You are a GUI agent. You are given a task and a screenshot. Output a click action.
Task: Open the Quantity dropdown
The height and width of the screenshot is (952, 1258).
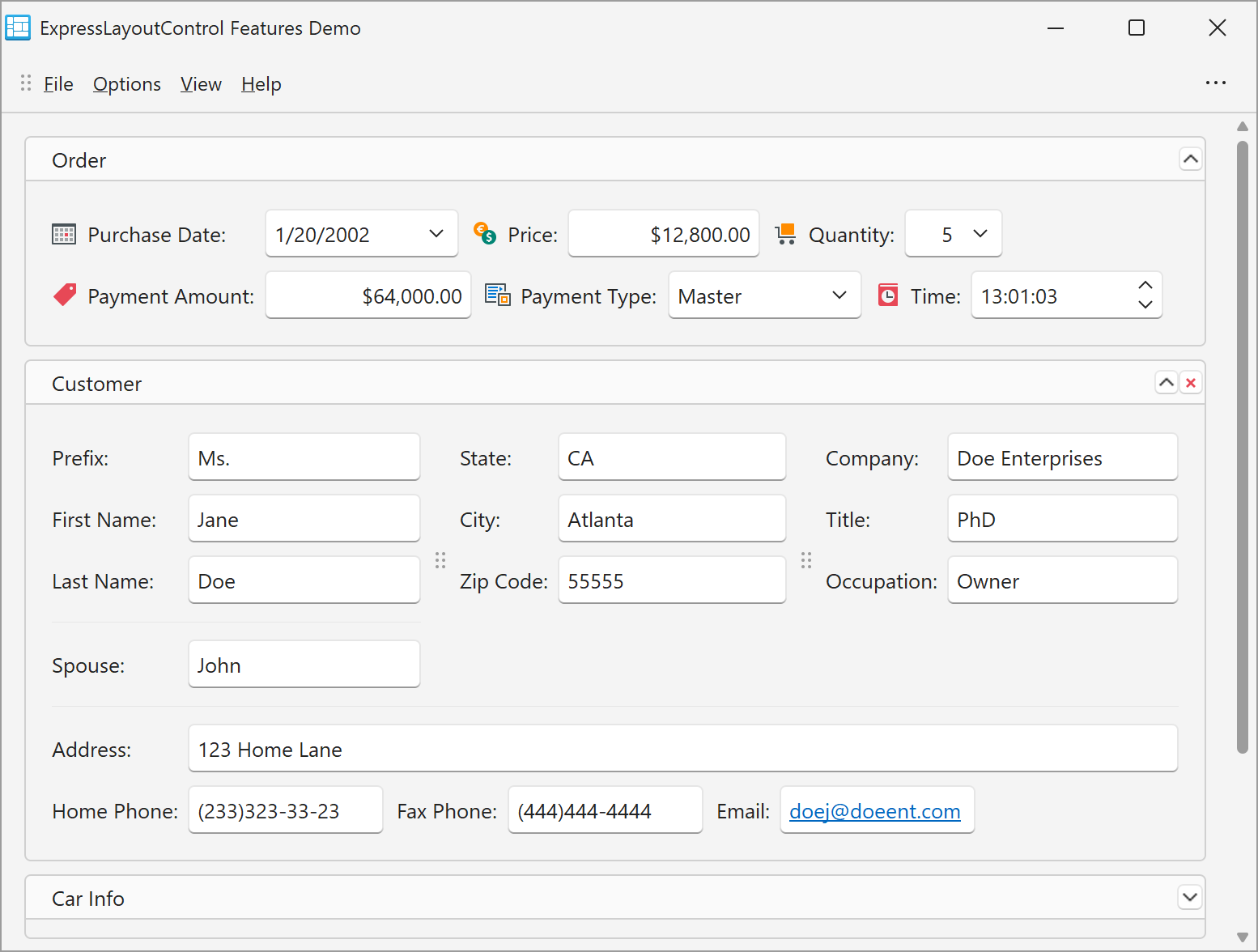pyautogui.click(x=980, y=234)
